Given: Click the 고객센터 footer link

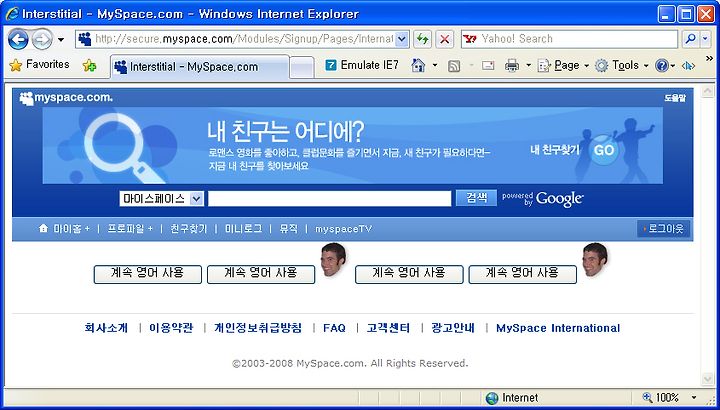Looking at the screenshot, I should pyautogui.click(x=388, y=328).
